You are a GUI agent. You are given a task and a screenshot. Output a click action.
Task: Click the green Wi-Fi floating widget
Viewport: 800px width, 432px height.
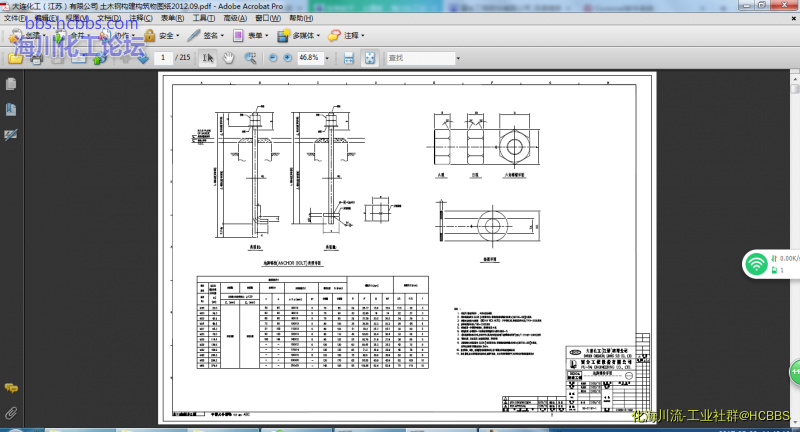pyautogui.click(x=756, y=264)
